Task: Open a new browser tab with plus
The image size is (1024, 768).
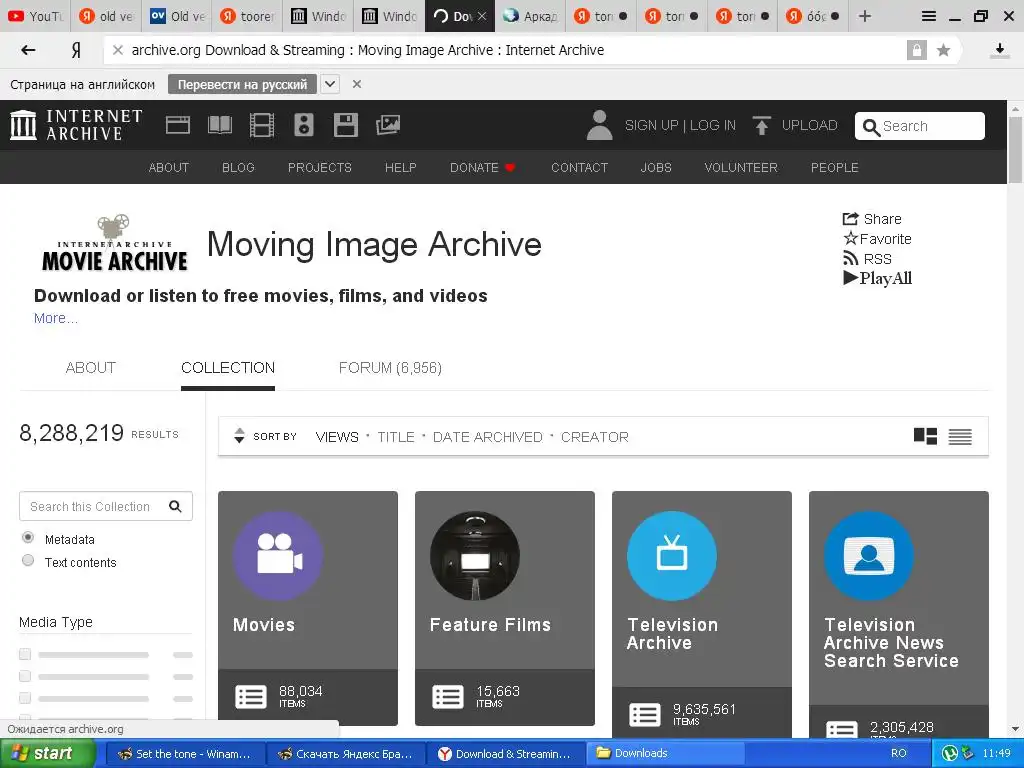Action: pos(865,16)
